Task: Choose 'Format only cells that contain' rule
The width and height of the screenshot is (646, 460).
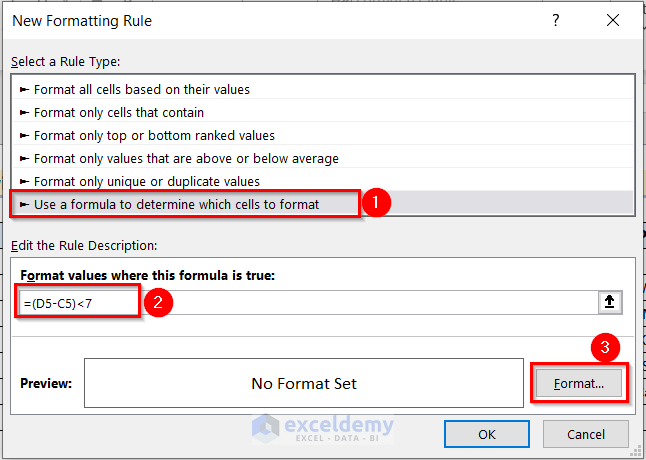Action: pos(118,112)
